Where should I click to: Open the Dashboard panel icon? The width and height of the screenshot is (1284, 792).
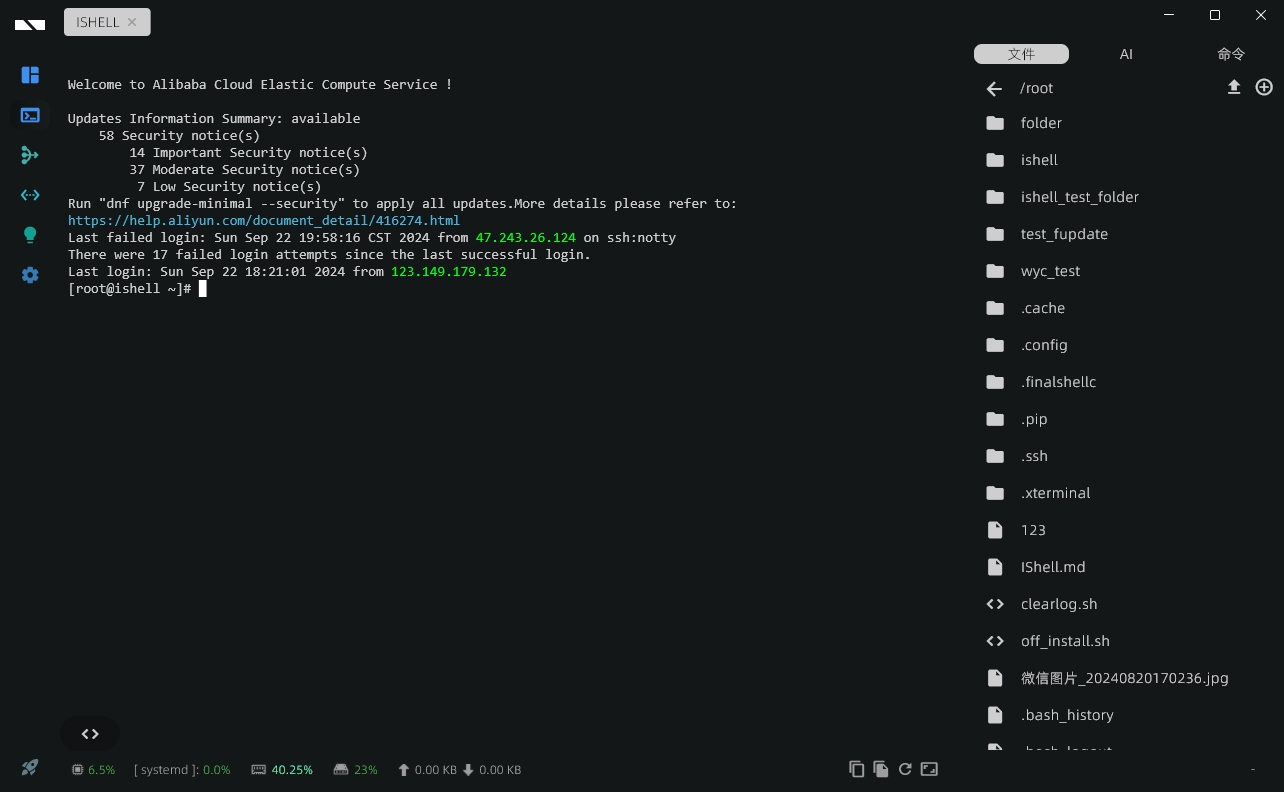pos(30,75)
